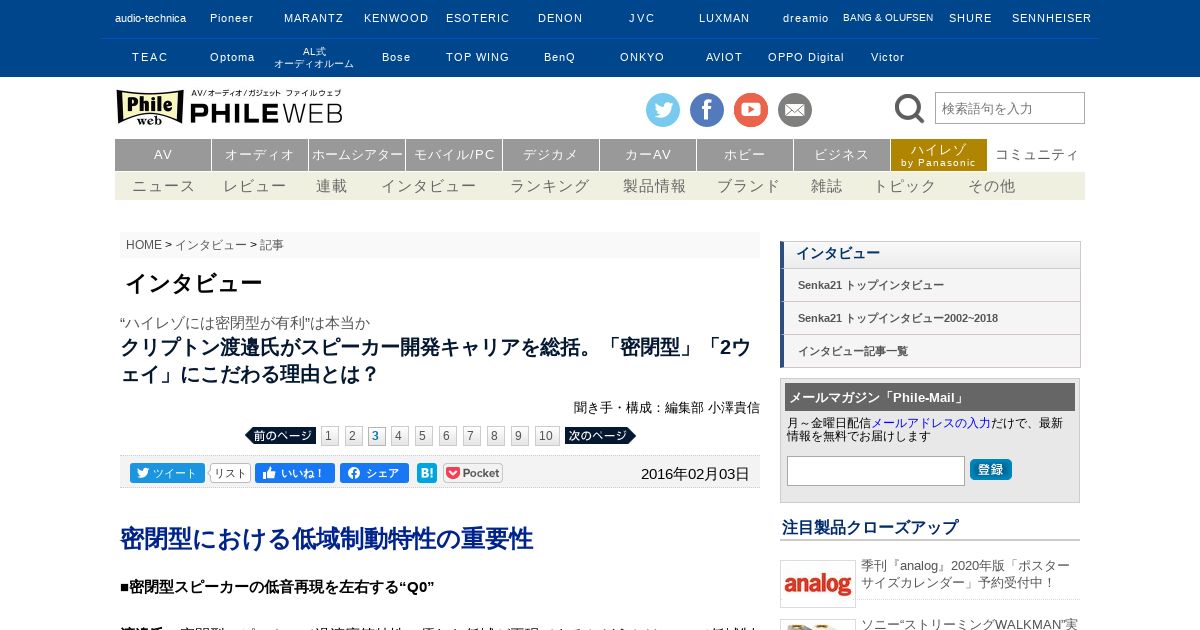1200x630 pixels.
Task: Click the Phile Web logo
Action: [229, 107]
